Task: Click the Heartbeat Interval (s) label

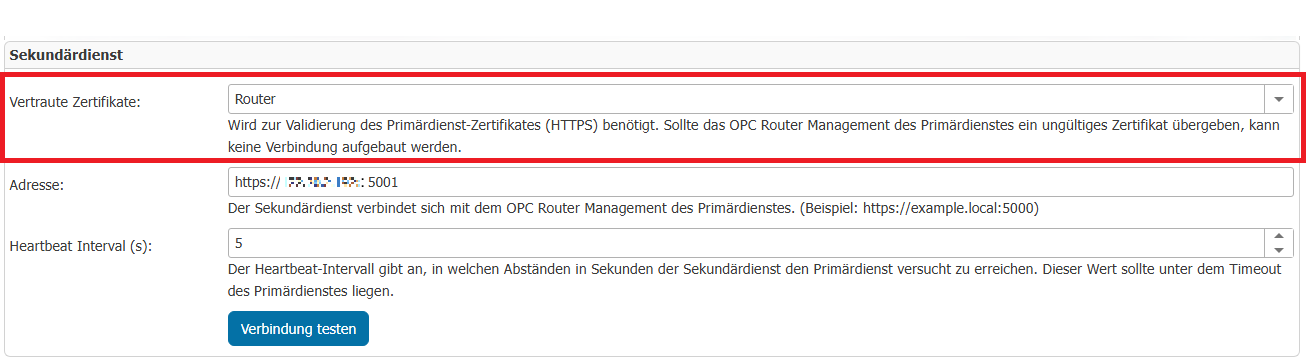Action: point(80,245)
